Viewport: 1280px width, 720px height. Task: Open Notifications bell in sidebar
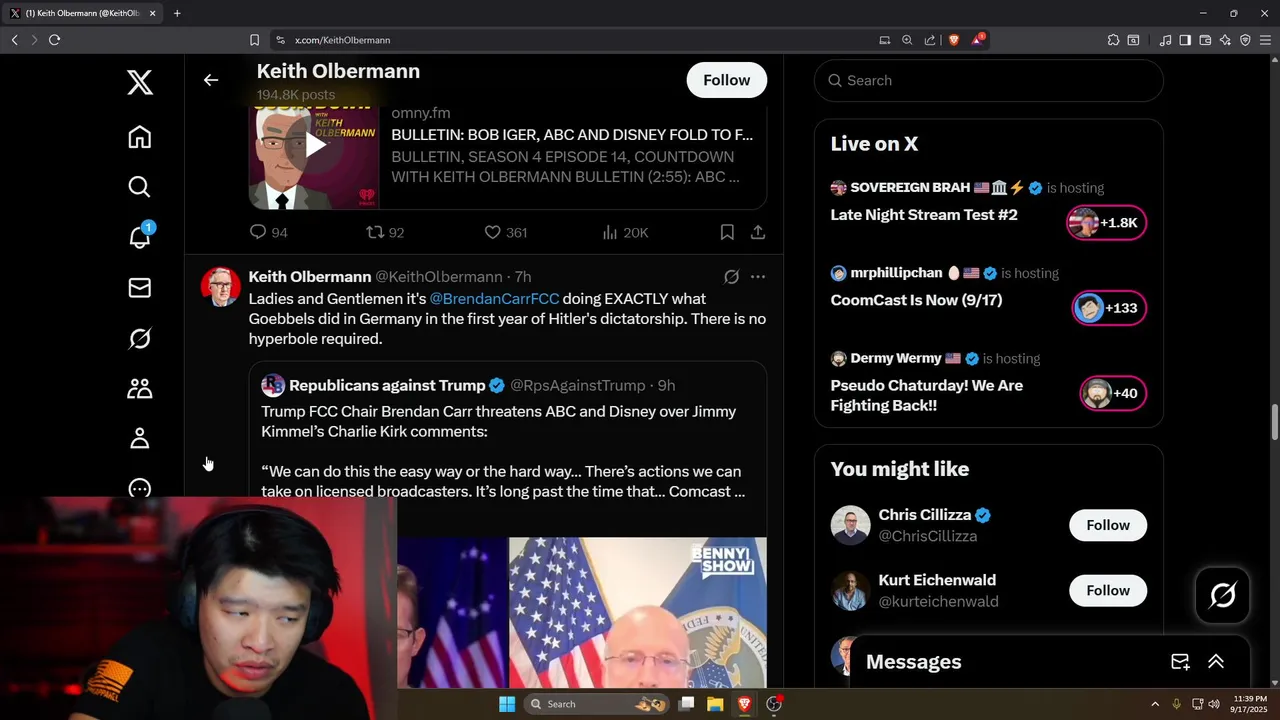[140, 236]
